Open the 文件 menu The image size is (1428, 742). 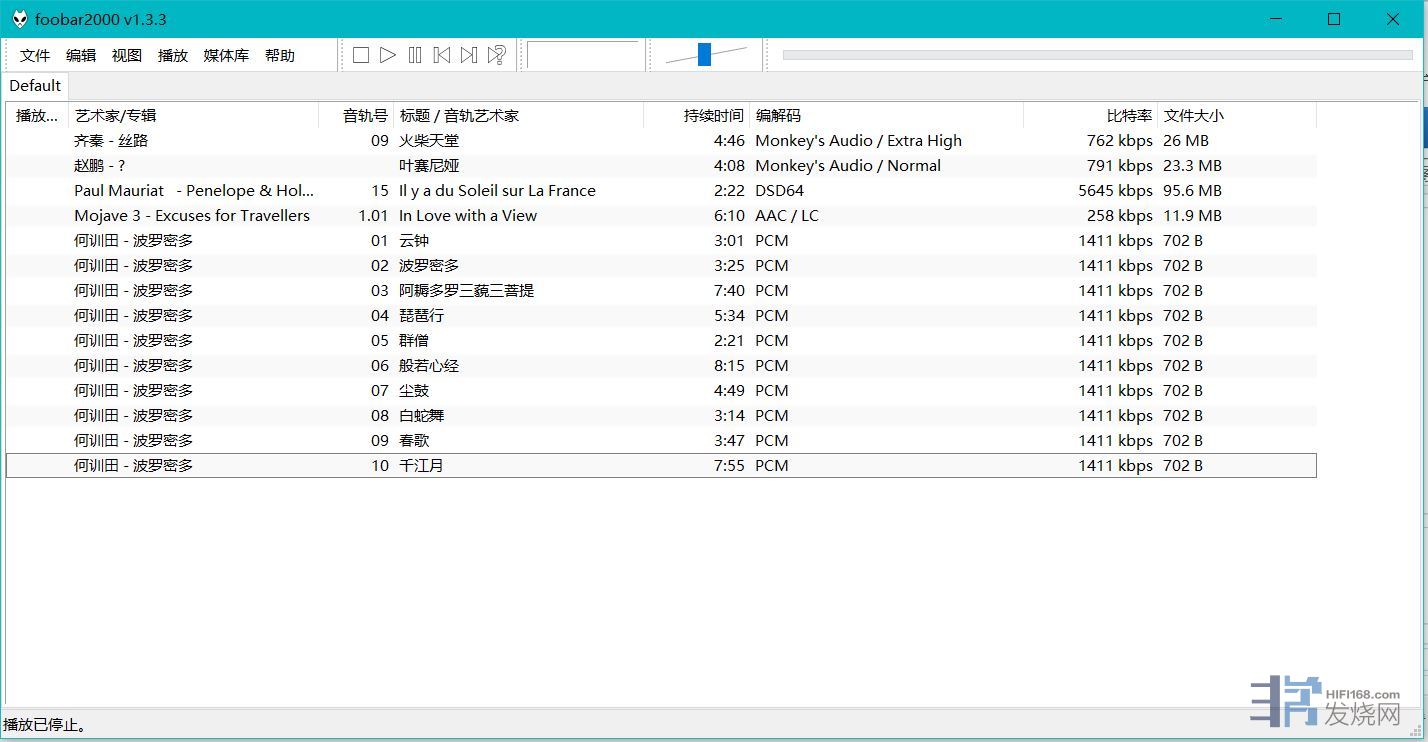click(35, 56)
